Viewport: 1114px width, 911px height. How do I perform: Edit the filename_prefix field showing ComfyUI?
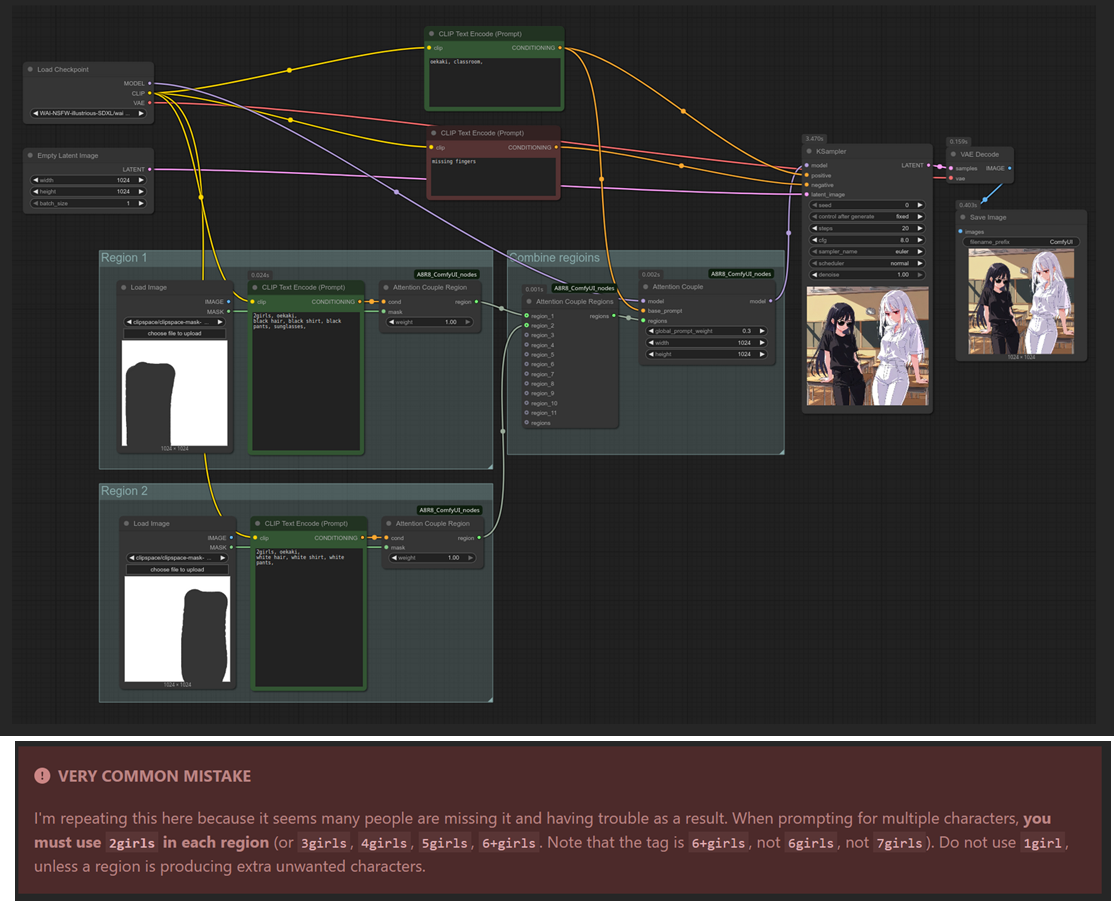point(1022,242)
